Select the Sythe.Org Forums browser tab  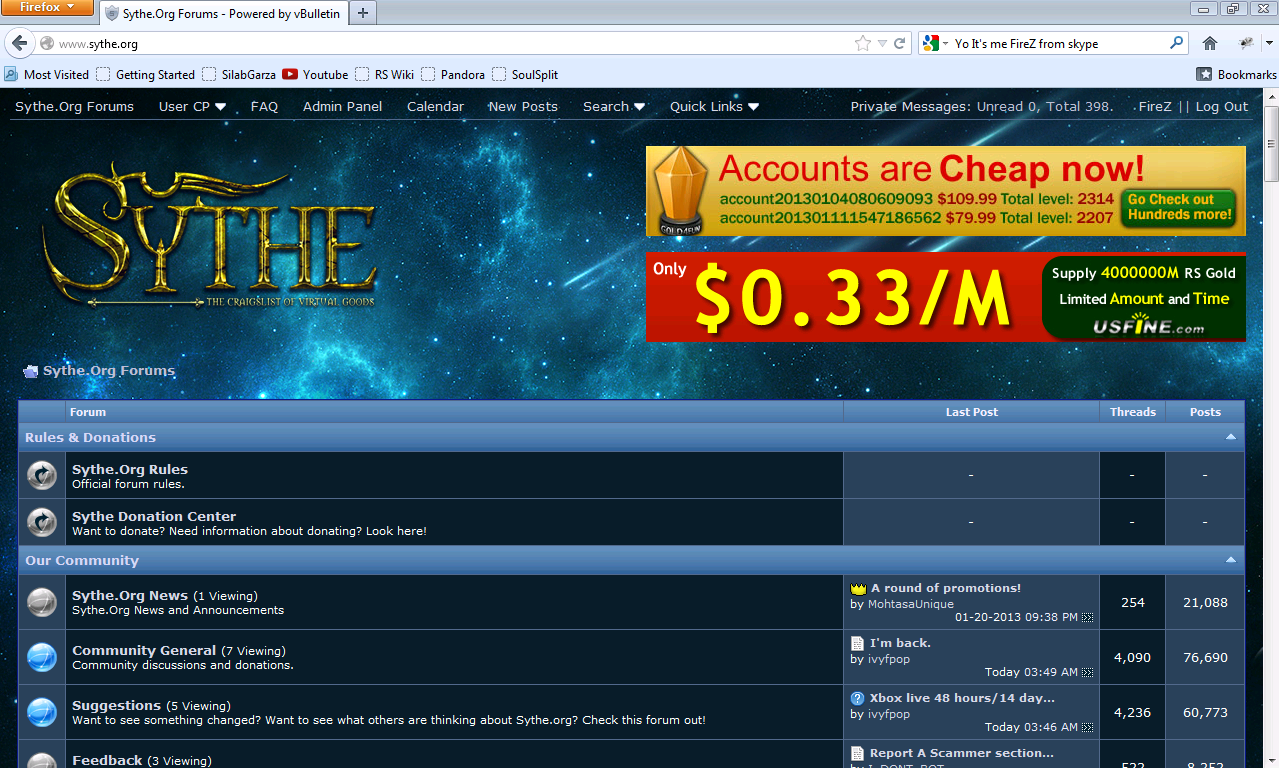pyautogui.click(x=222, y=14)
